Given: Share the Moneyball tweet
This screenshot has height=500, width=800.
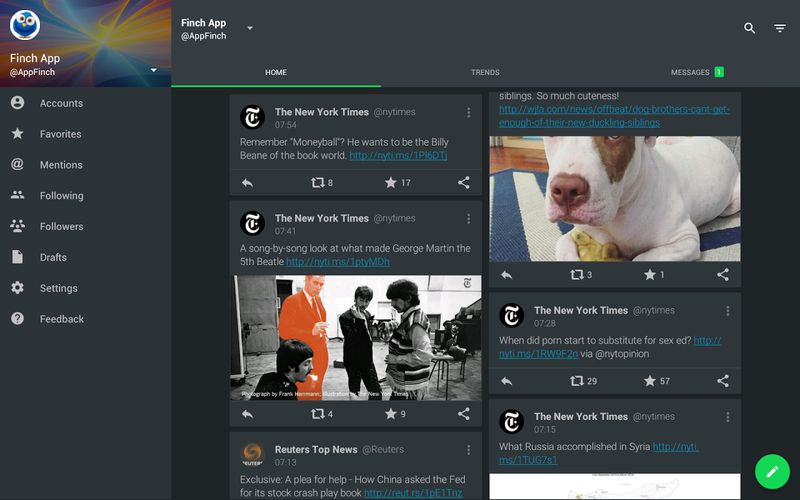Looking at the screenshot, I should (x=463, y=183).
